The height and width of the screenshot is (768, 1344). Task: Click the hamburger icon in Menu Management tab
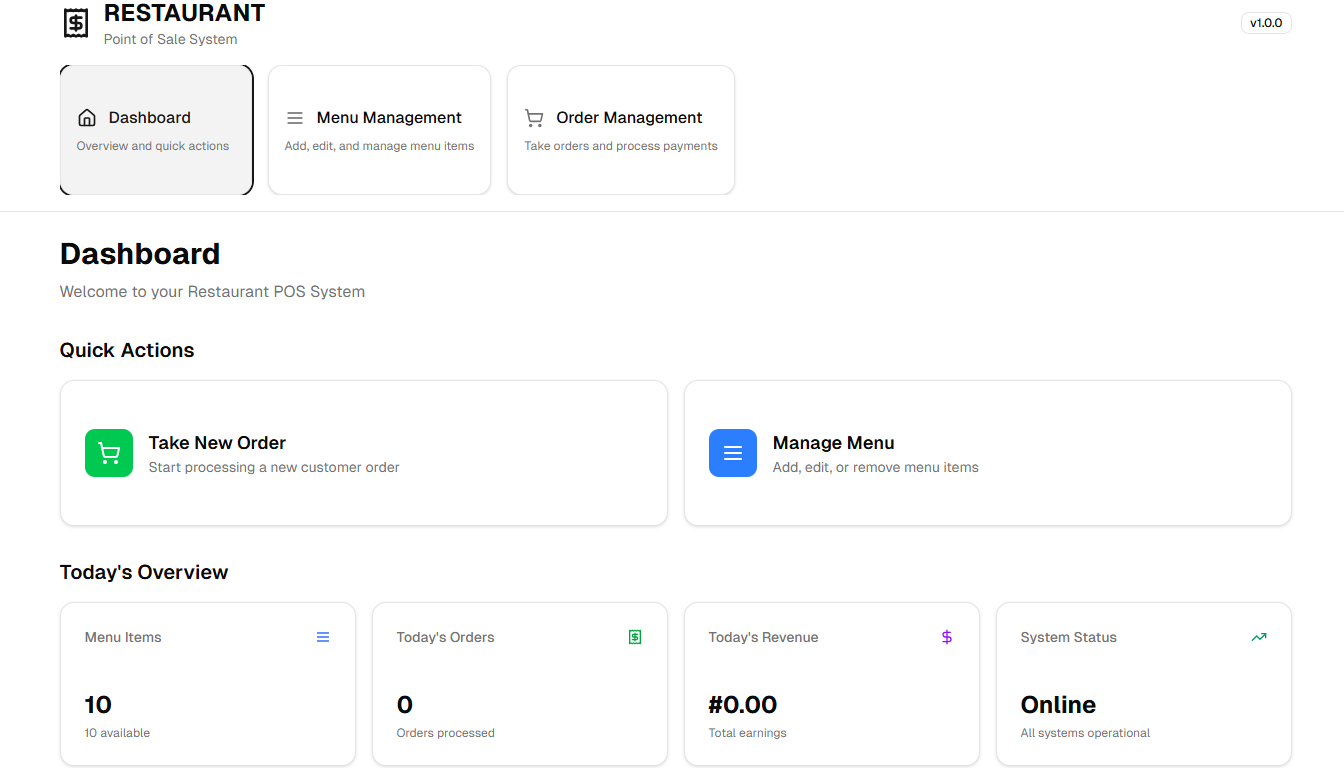pos(295,118)
